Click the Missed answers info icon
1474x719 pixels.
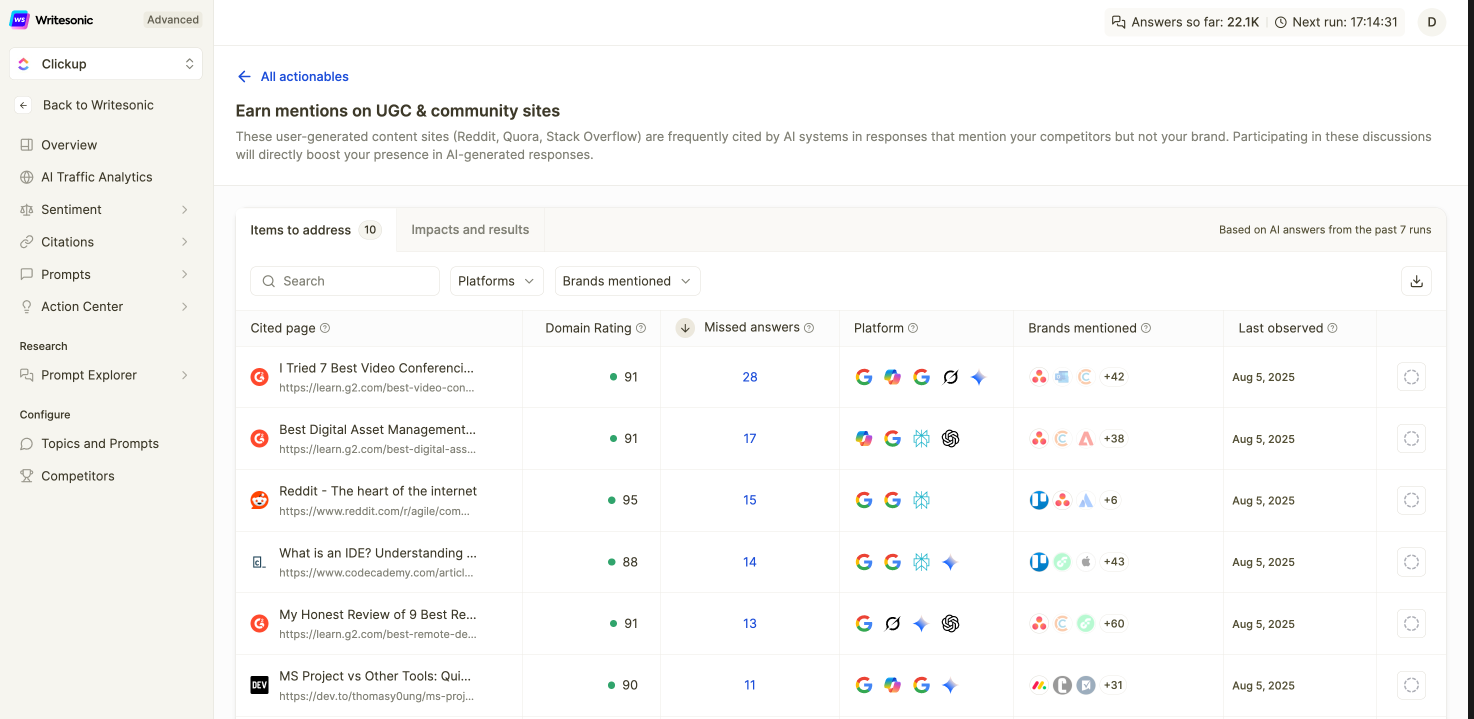(809, 328)
